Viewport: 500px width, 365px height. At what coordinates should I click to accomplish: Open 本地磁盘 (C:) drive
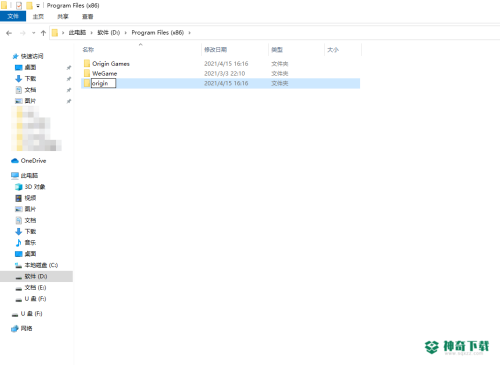click(x=41, y=265)
